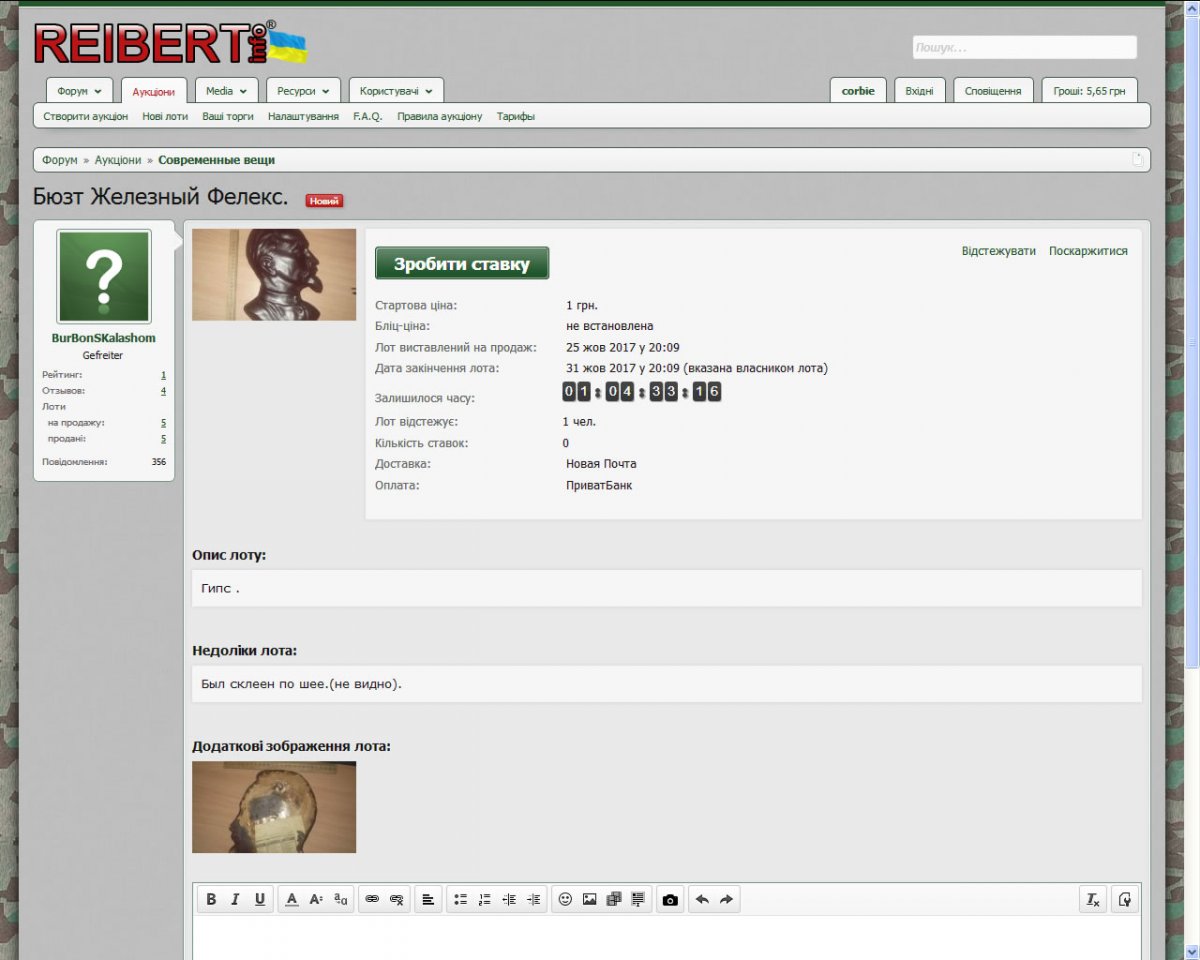The image size is (1200, 960).
Task: Expand the Форум dropdown menu
Action: click(79, 91)
